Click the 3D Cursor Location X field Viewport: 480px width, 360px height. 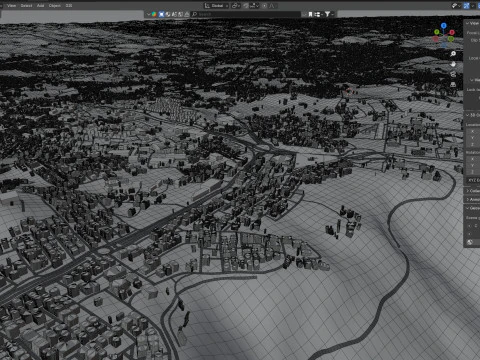tap(473, 131)
